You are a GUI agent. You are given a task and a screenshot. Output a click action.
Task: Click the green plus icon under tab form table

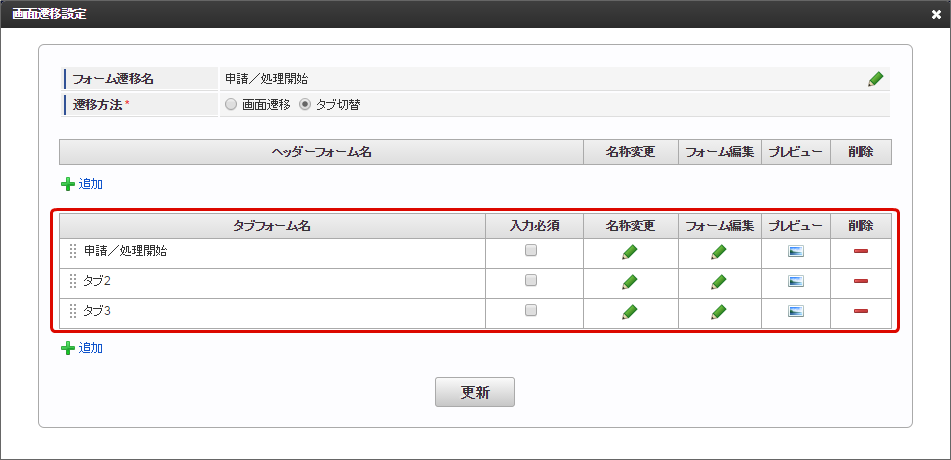[67, 348]
